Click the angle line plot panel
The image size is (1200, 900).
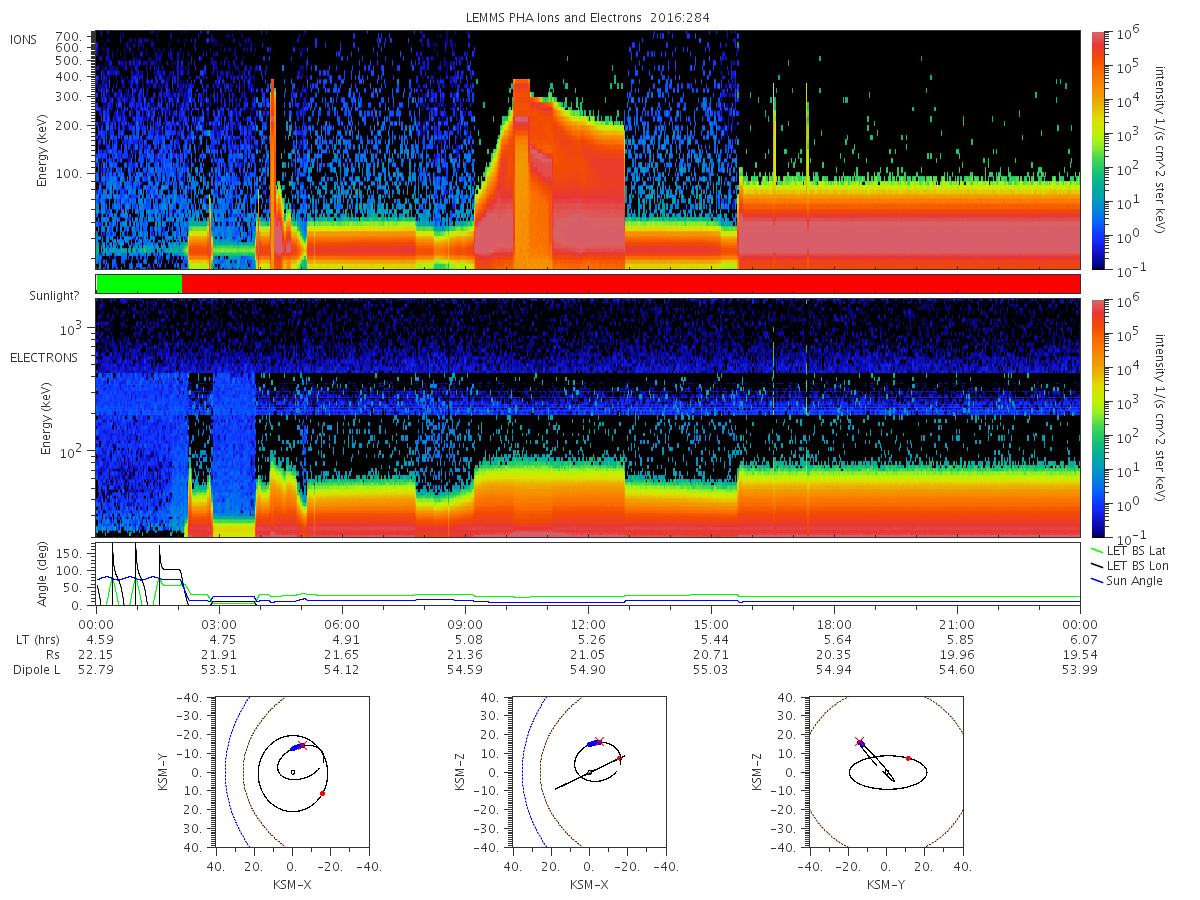(588, 575)
